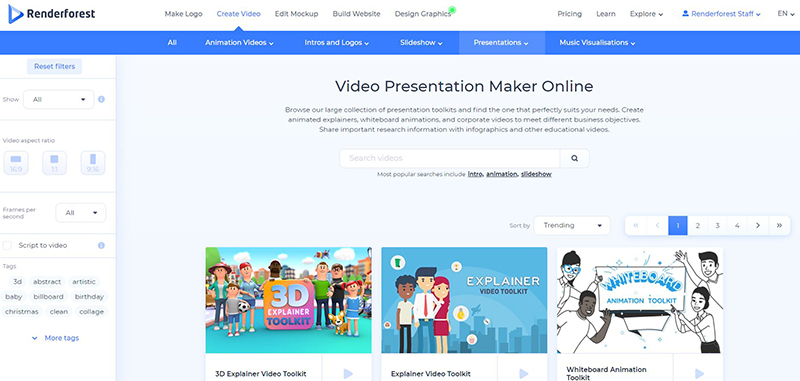Expand the More tags list
Screen dimensions: 800x381
click(x=55, y=338)
